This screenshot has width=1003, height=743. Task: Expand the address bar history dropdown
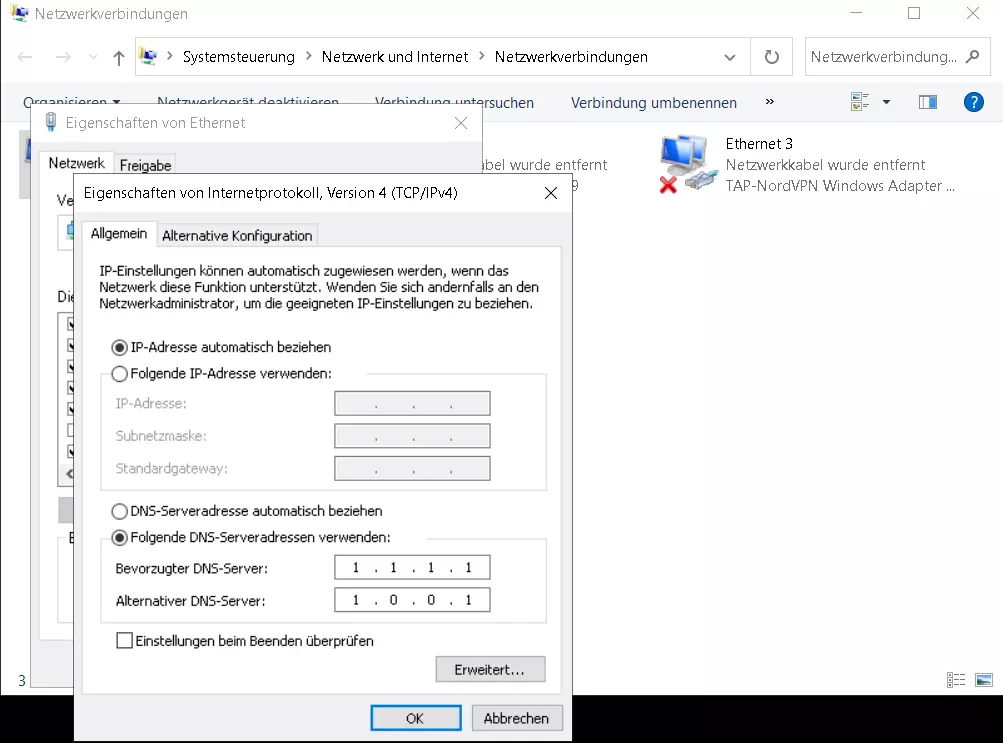[729, 58]
